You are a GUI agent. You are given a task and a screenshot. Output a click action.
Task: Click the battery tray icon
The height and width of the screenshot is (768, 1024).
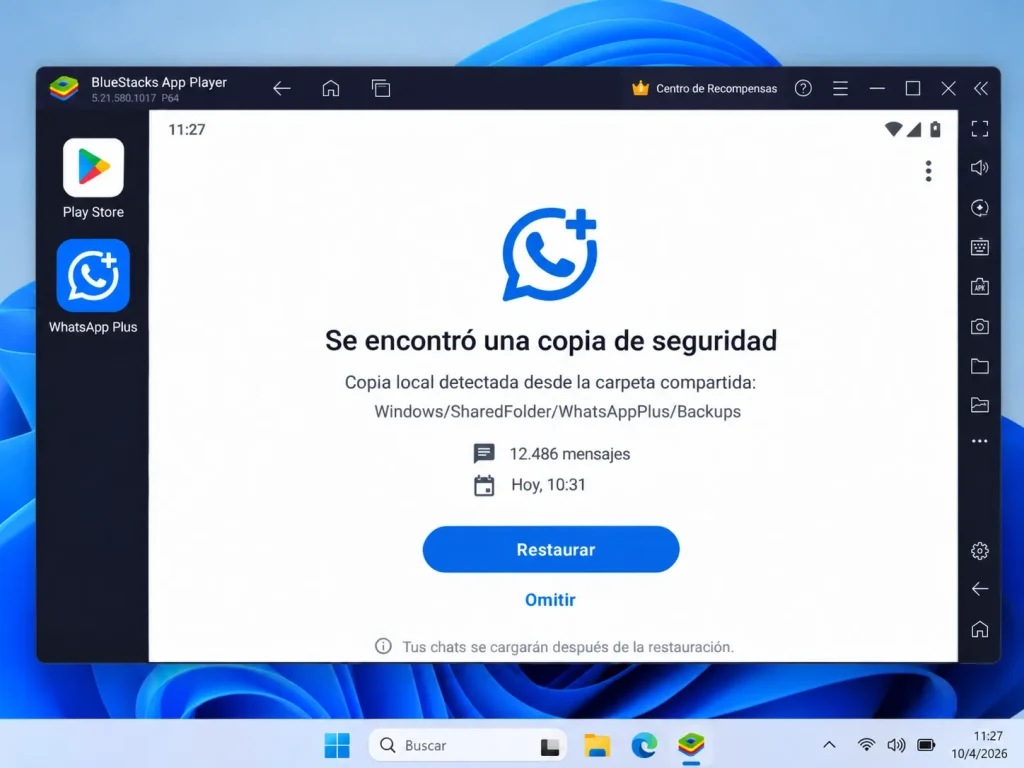(x=926, y=744)
